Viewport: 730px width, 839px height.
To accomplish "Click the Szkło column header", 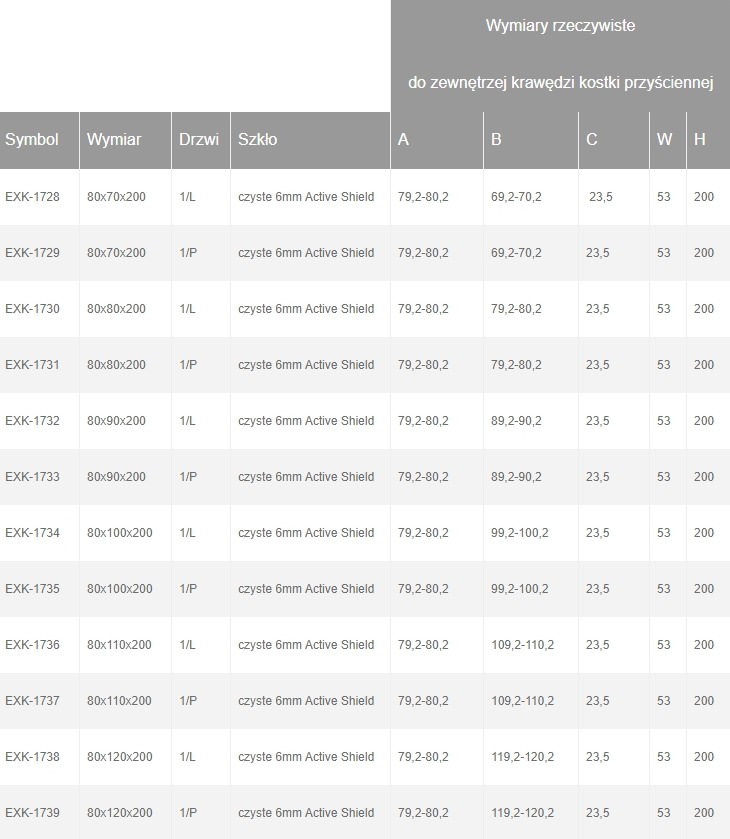I will [258, 140].
